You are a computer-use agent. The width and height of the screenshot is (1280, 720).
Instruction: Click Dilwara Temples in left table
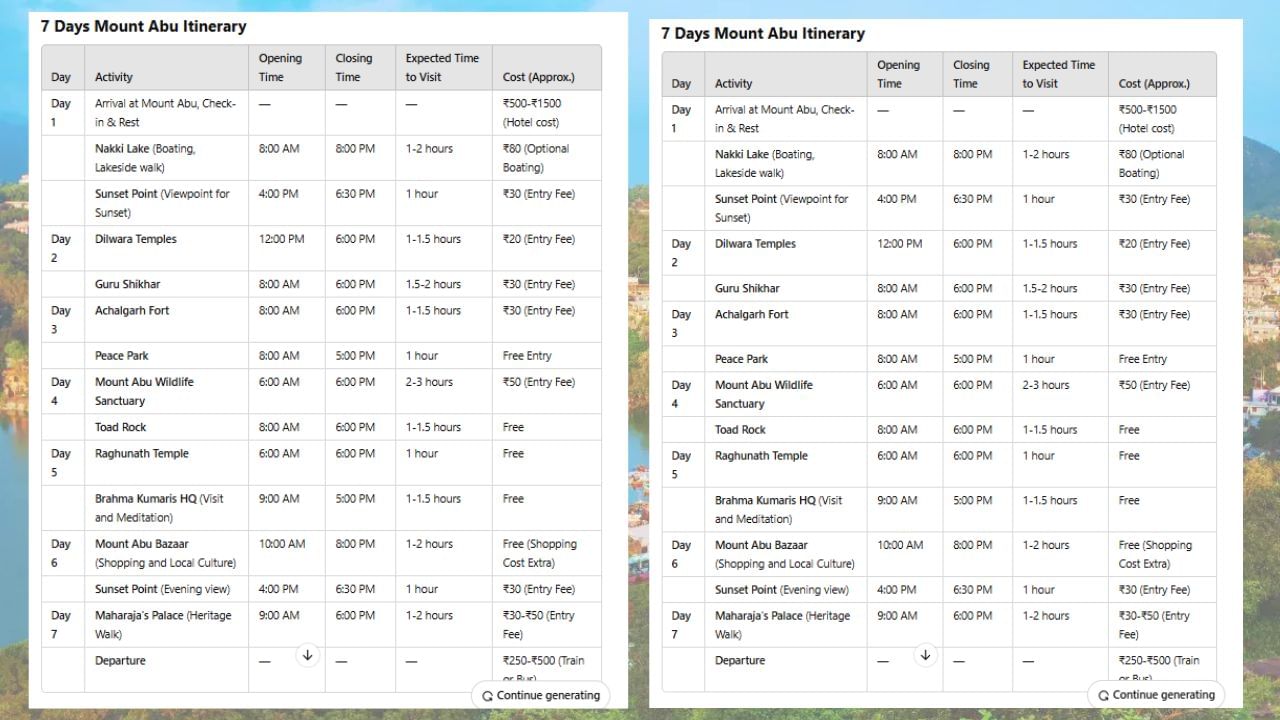click(136, 239)
